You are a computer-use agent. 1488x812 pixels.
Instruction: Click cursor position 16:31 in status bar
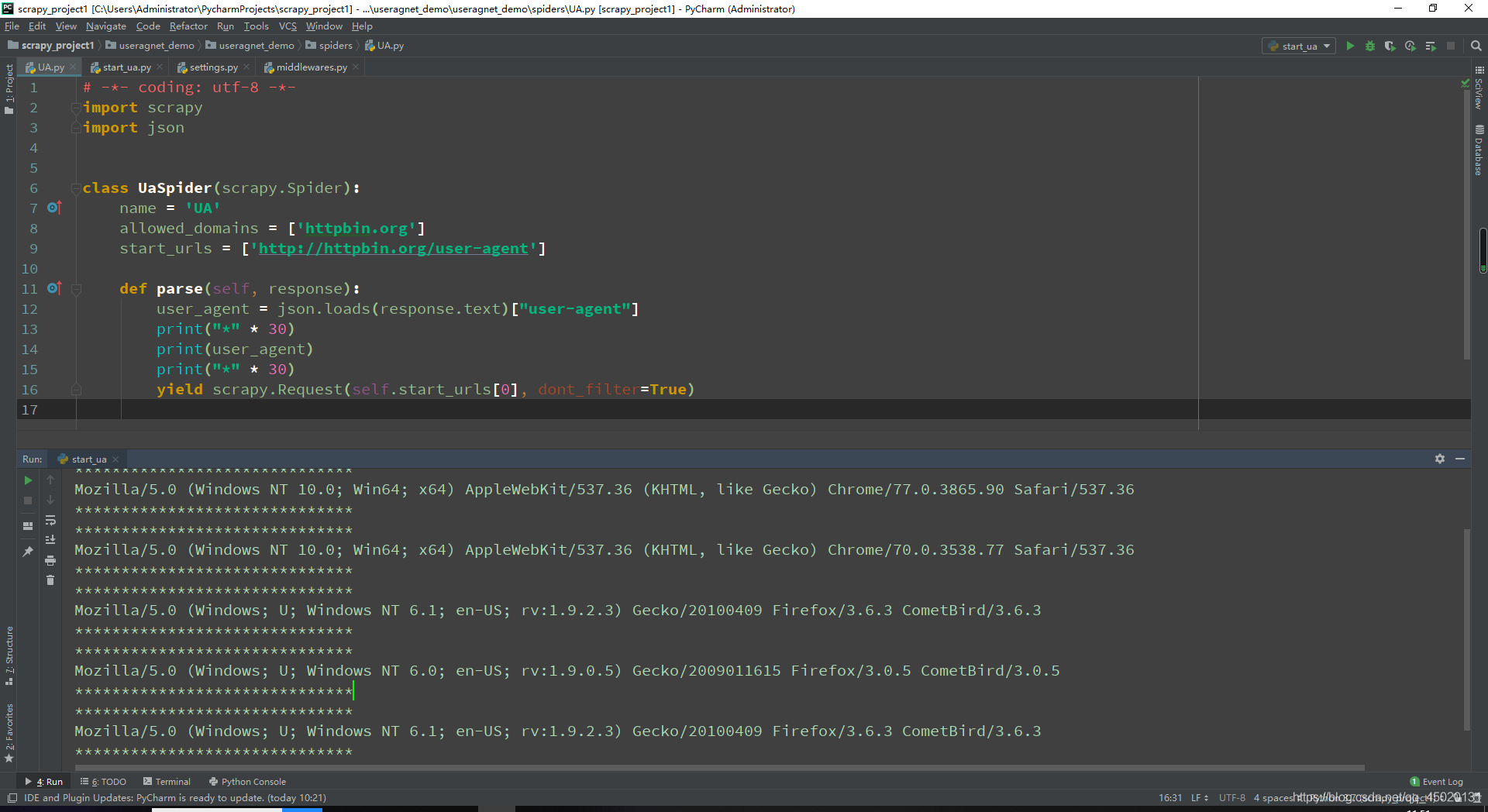(1170, 798)
